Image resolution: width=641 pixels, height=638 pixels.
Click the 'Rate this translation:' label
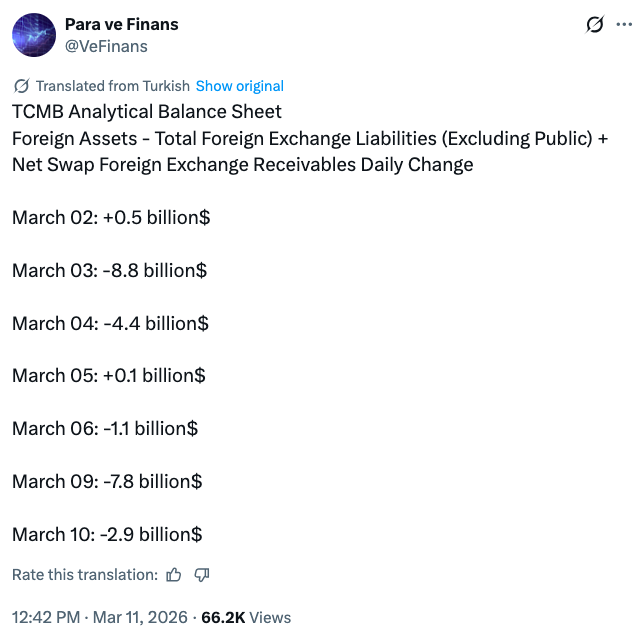[x=85, y=575]
